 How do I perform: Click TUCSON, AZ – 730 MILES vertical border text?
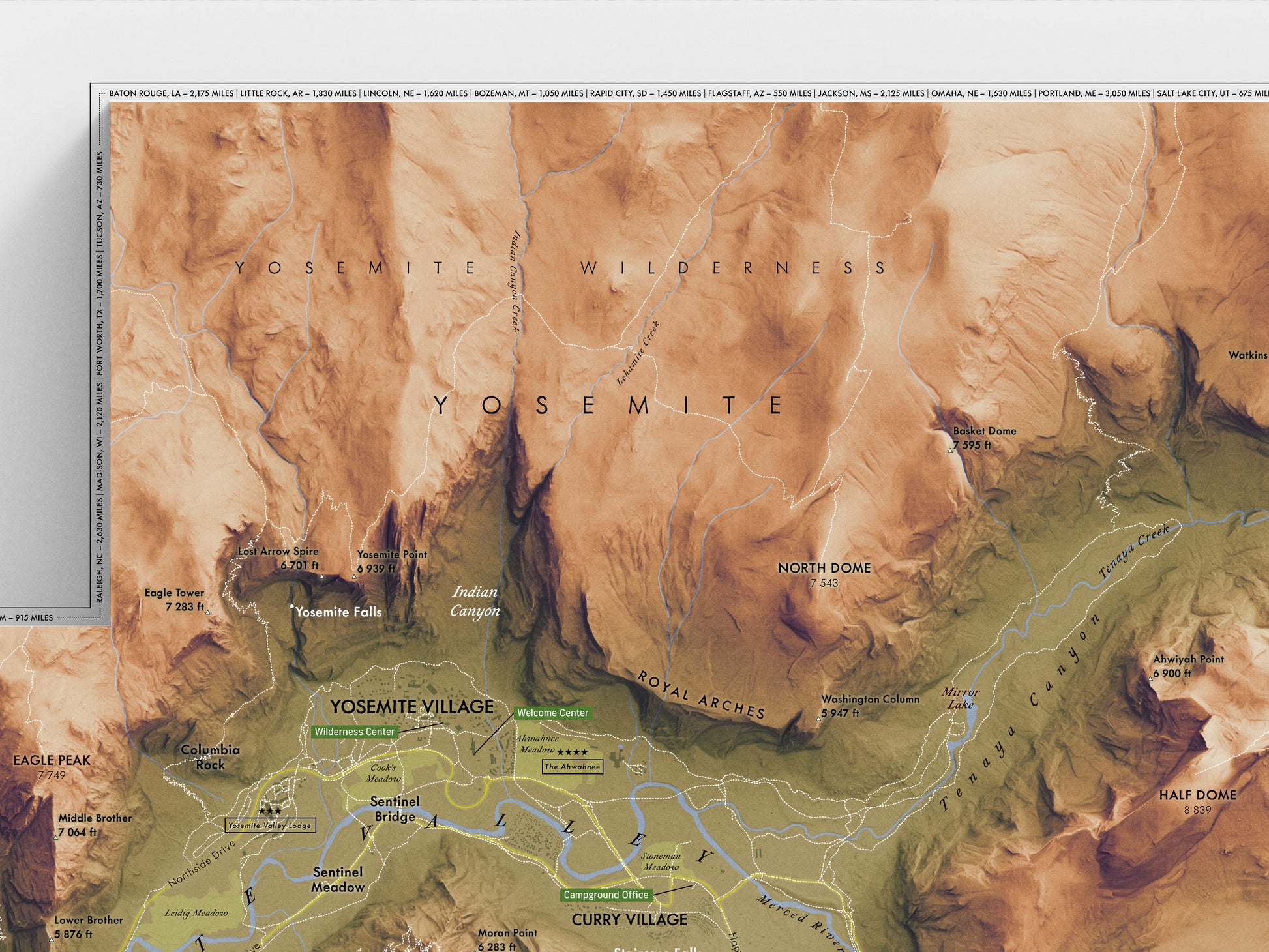pyautogui.click(x=100, y=201)
